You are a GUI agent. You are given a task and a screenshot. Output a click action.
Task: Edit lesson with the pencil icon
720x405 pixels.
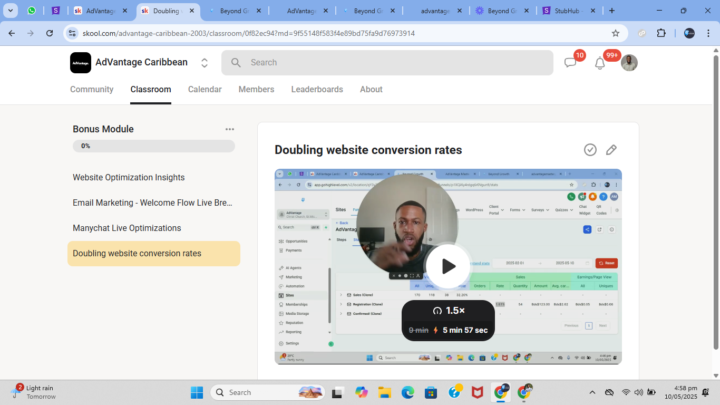click(x=611, y=150)
